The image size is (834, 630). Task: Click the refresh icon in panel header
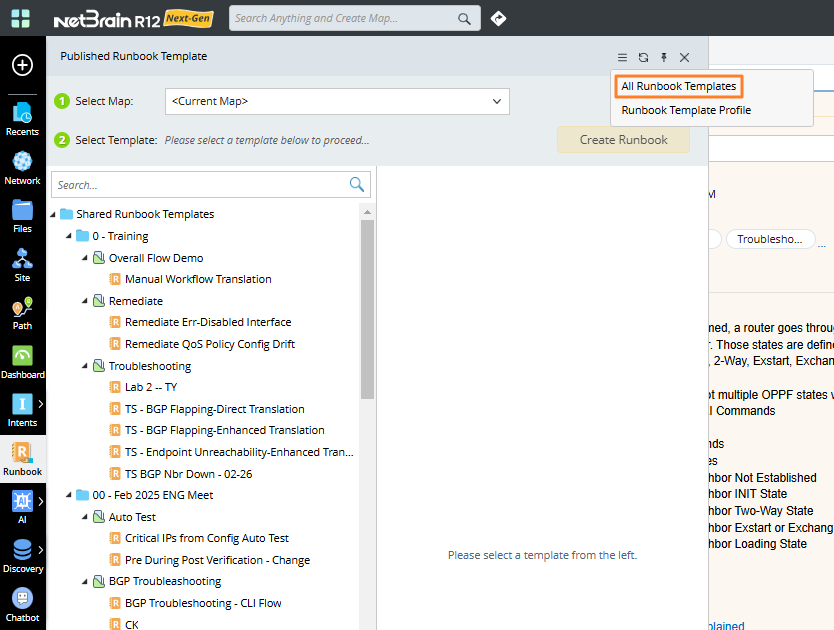pyautogui.click(x=643, y=57)
